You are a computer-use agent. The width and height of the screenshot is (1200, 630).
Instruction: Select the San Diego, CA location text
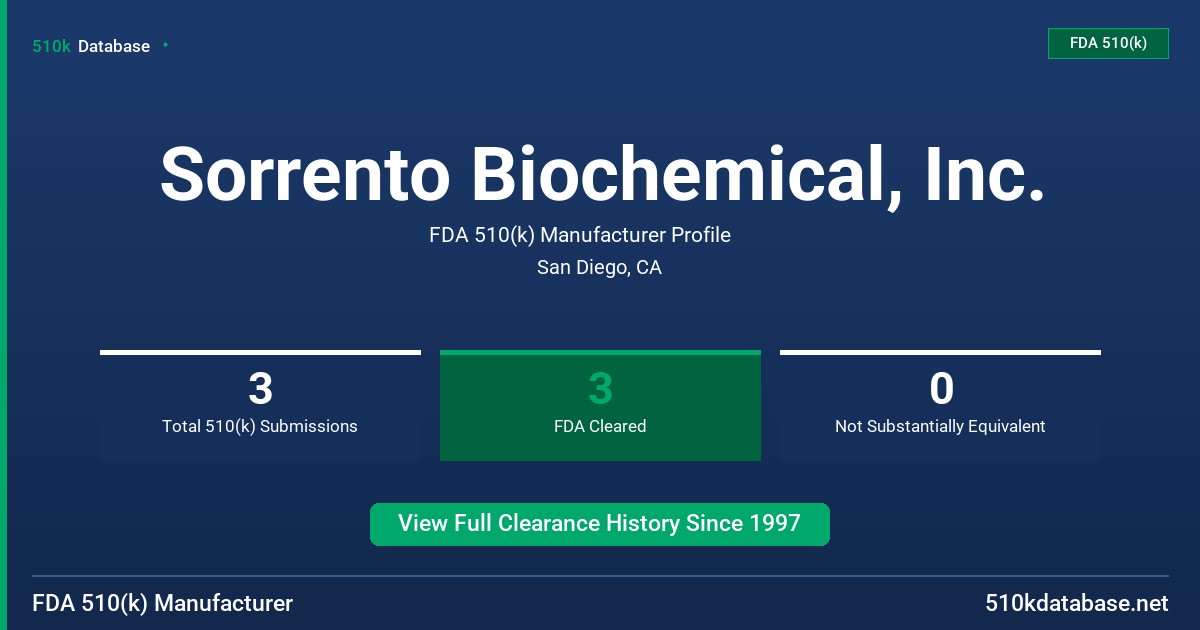(x=599, y=267)
